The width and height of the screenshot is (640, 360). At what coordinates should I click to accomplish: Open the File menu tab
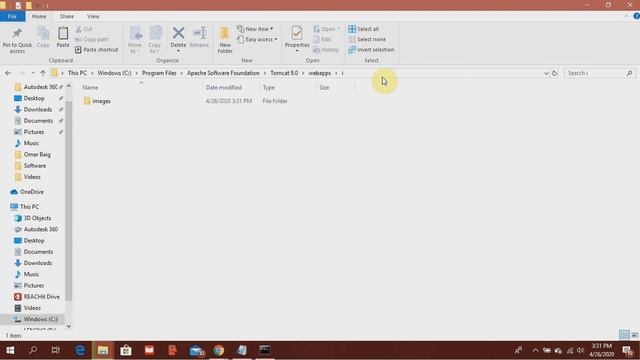(12, 16)
